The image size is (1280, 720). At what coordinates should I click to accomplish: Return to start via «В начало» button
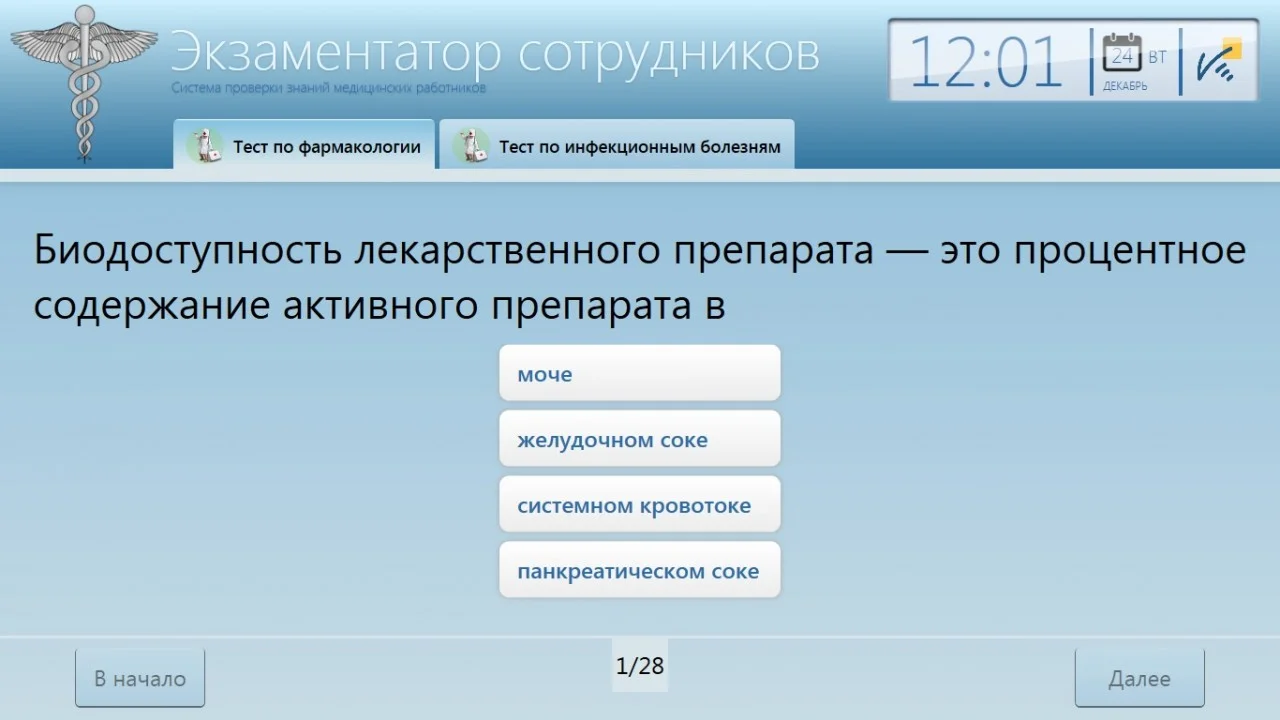tap(139, 677)
